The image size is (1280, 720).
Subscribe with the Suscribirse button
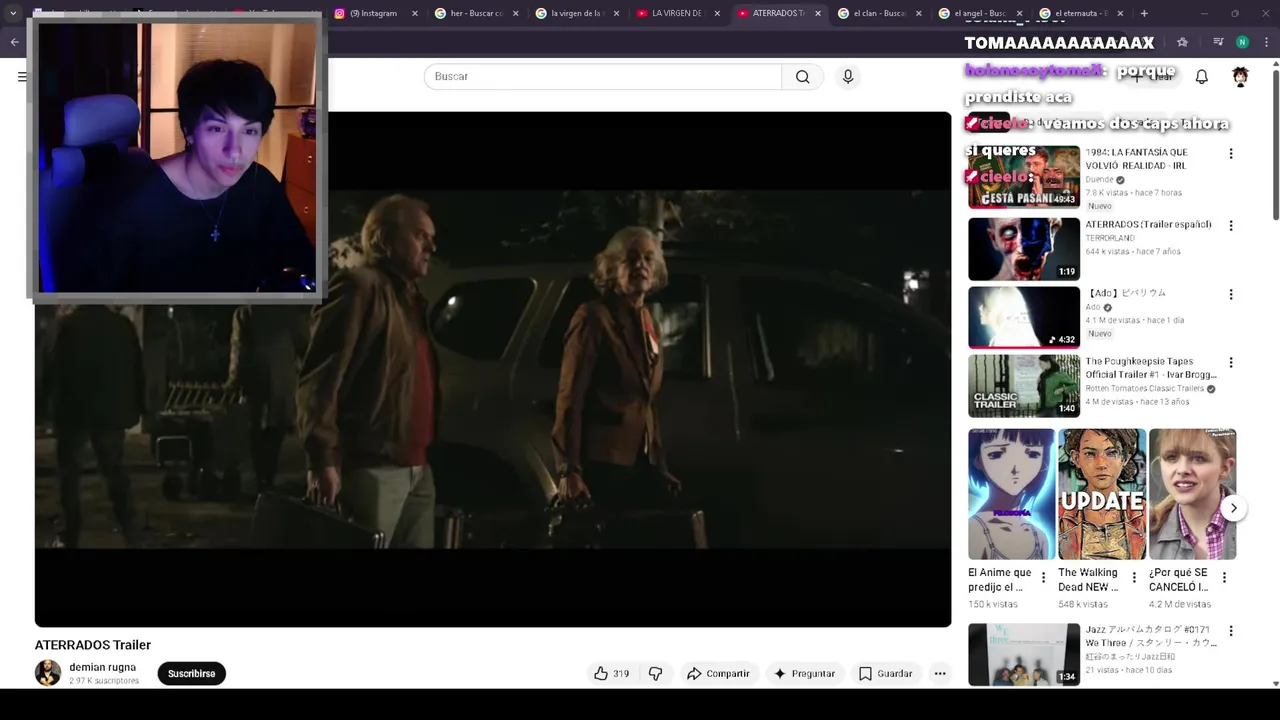pyautogui.click(x=192, y=674)
